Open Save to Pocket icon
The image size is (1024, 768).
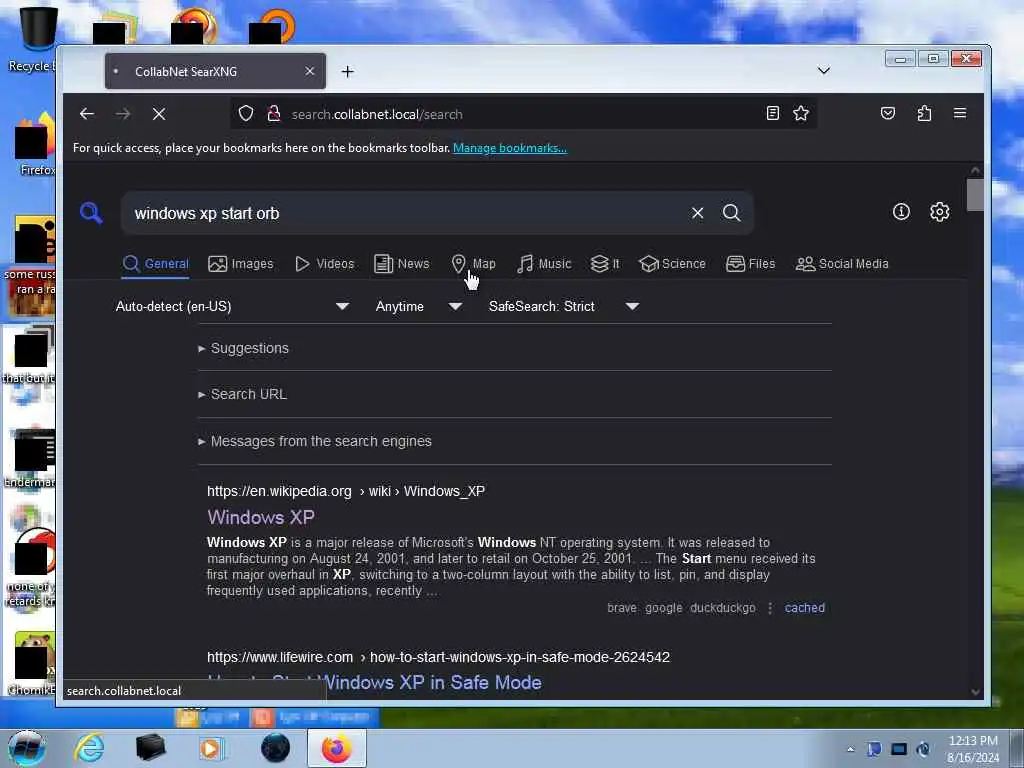coord(888,114)
